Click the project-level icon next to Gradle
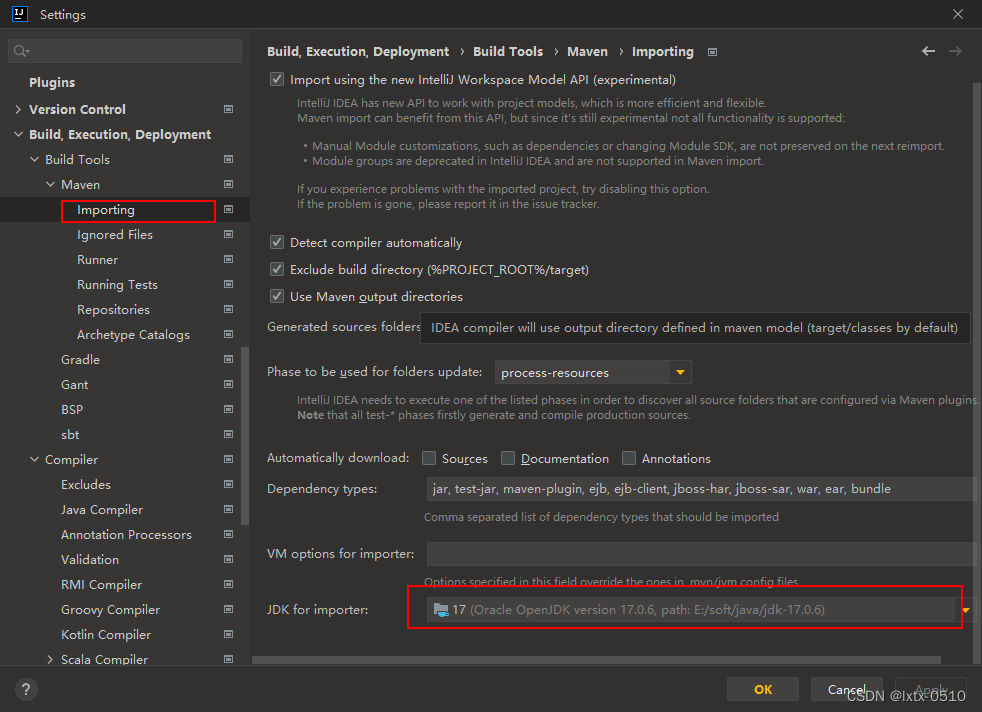982x712 pixels. (x=229, y=359)
